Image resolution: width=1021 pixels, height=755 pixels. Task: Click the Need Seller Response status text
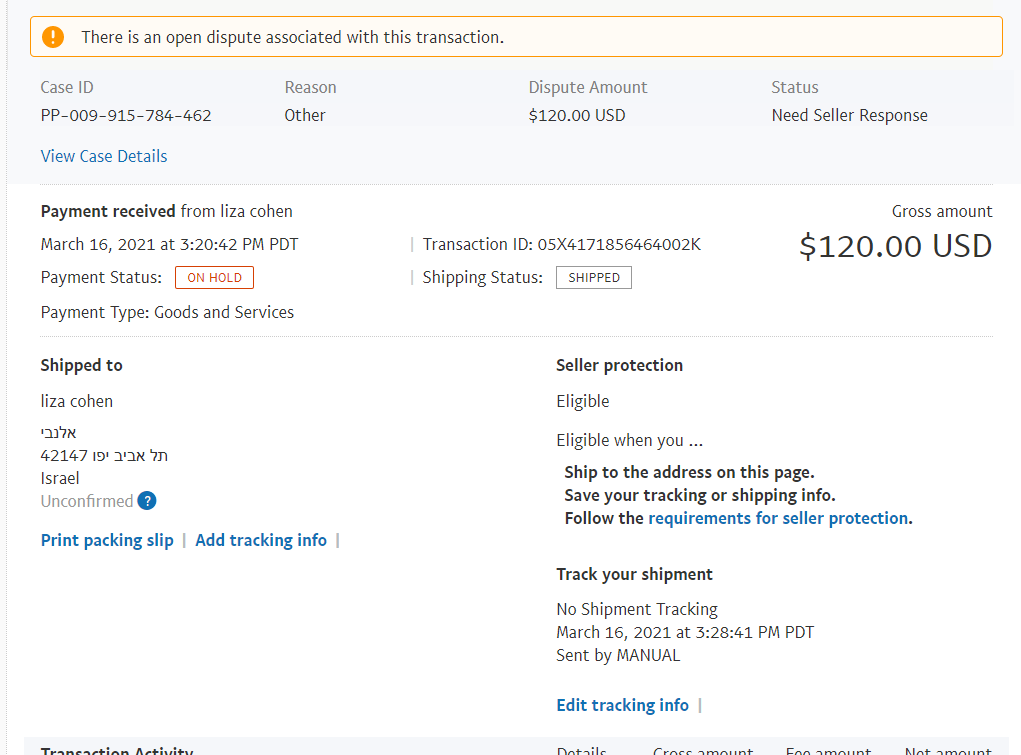click(850, 116)
